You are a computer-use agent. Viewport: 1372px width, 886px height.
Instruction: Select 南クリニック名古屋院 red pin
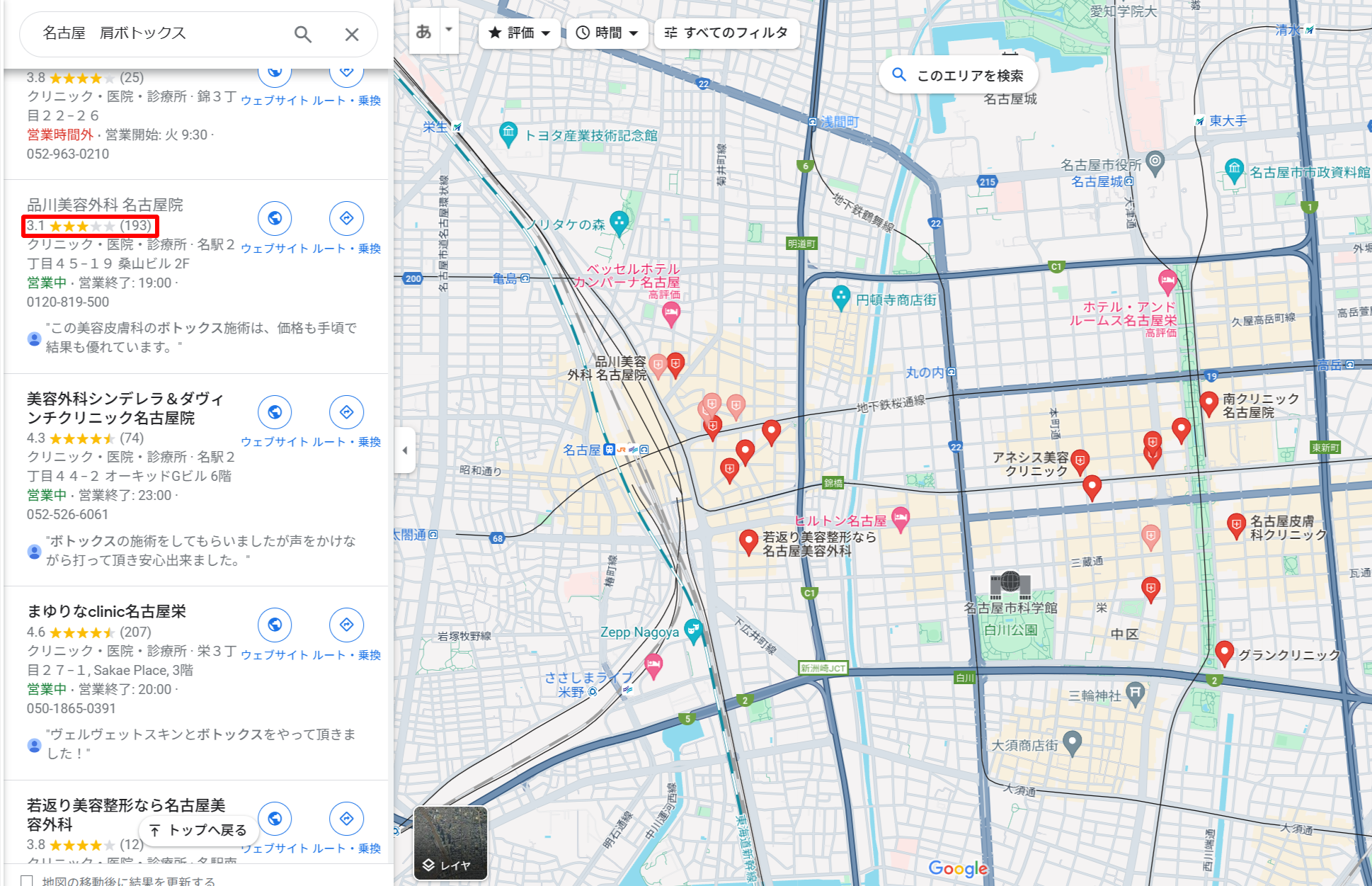pyautogui.click(x=1209, y=403)
